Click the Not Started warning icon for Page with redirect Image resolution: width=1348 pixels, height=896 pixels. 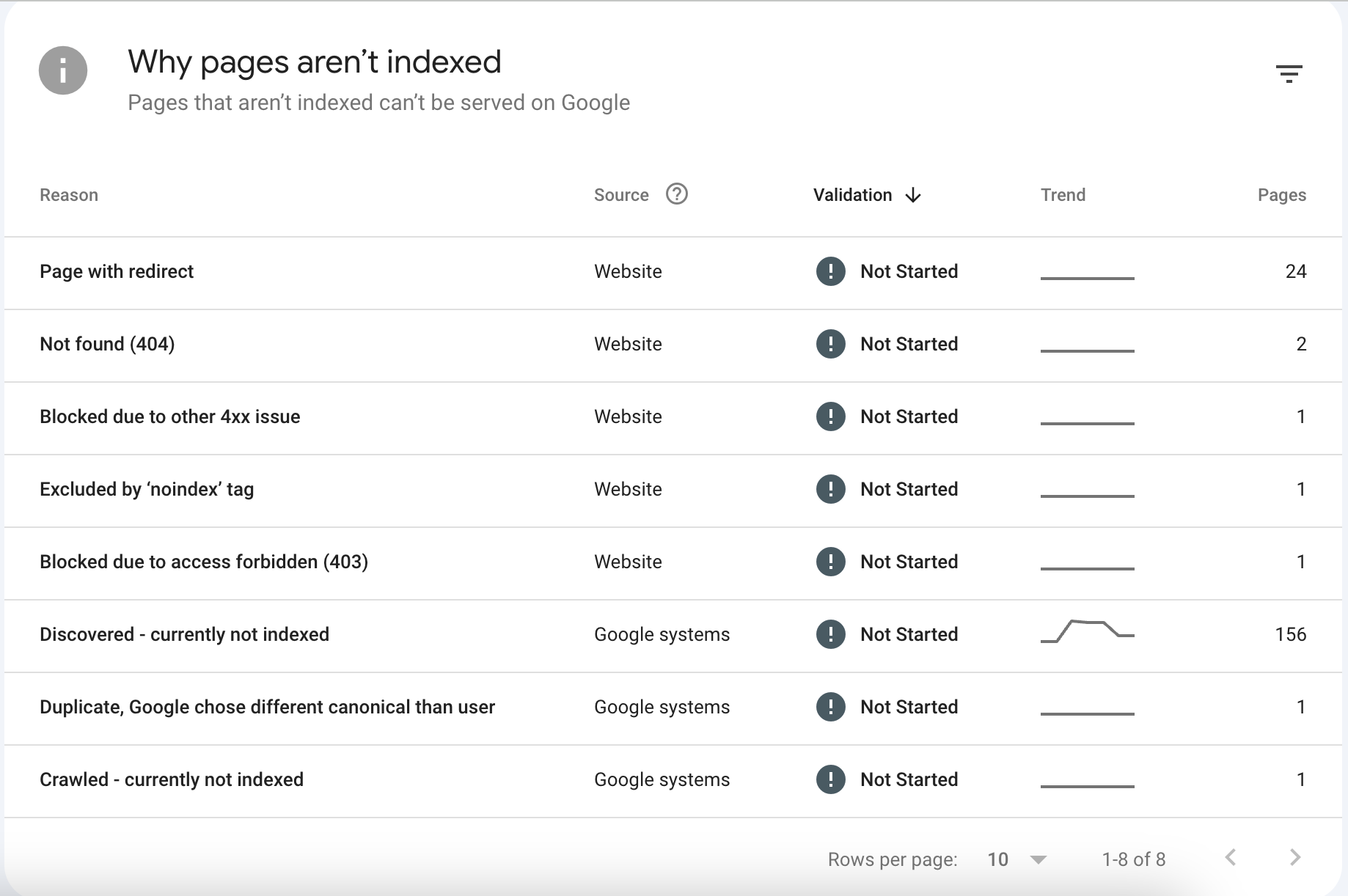(x=829, y=271)
